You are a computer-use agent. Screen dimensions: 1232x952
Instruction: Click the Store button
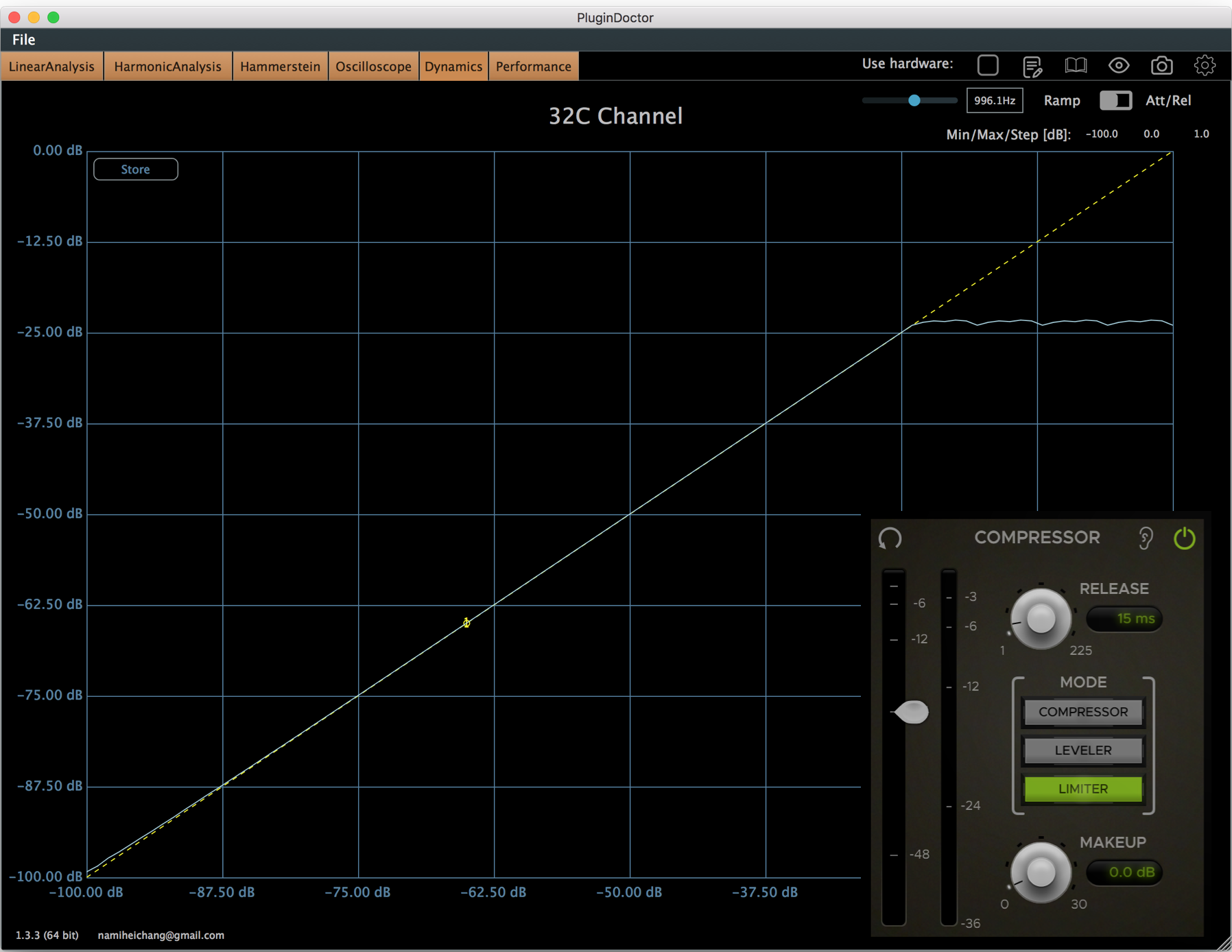point(136,169)
